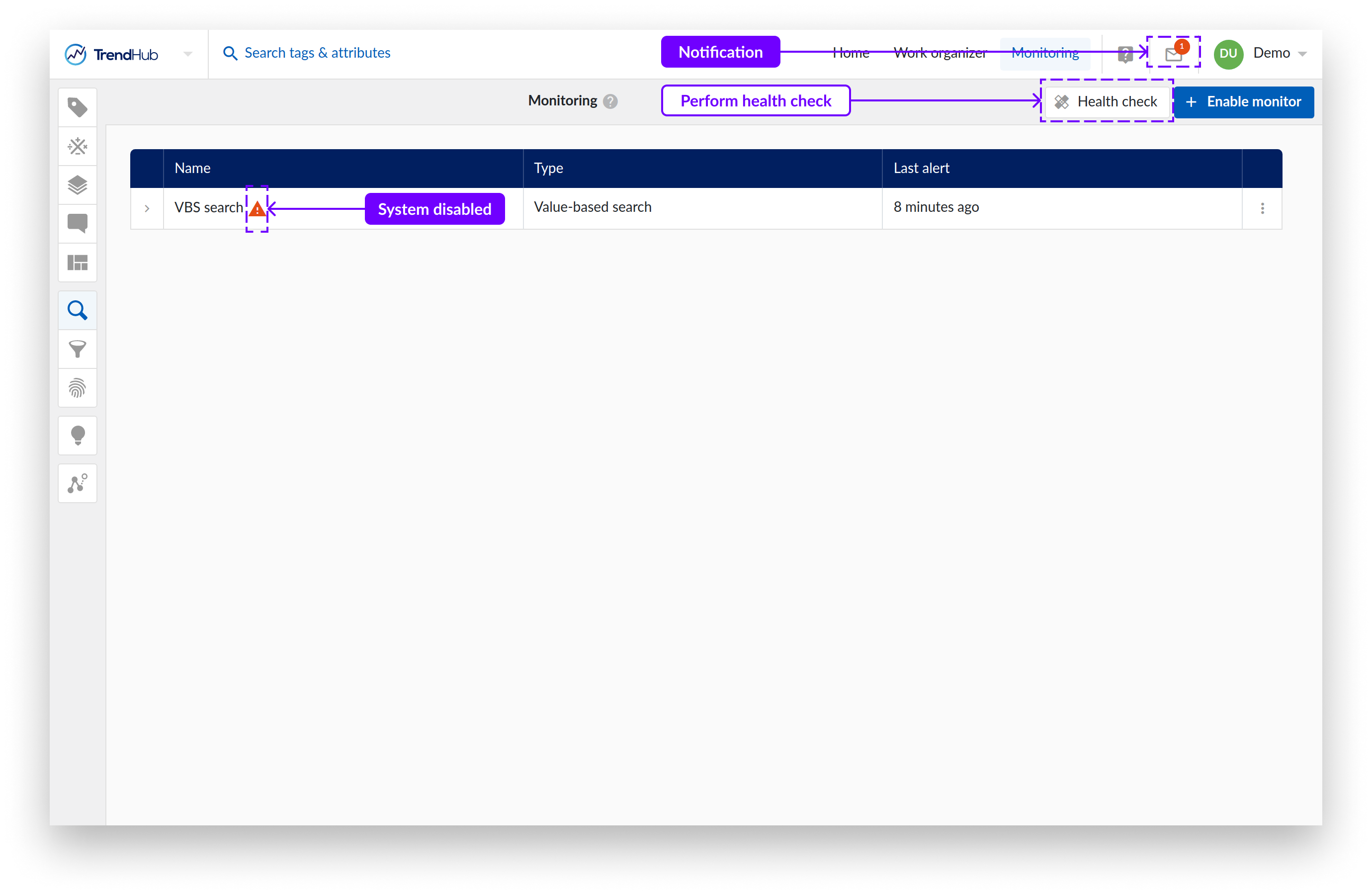Click the warning triangle beside VBS search
This screenshot has height=895, width=1372.
[x=257, y=209]
